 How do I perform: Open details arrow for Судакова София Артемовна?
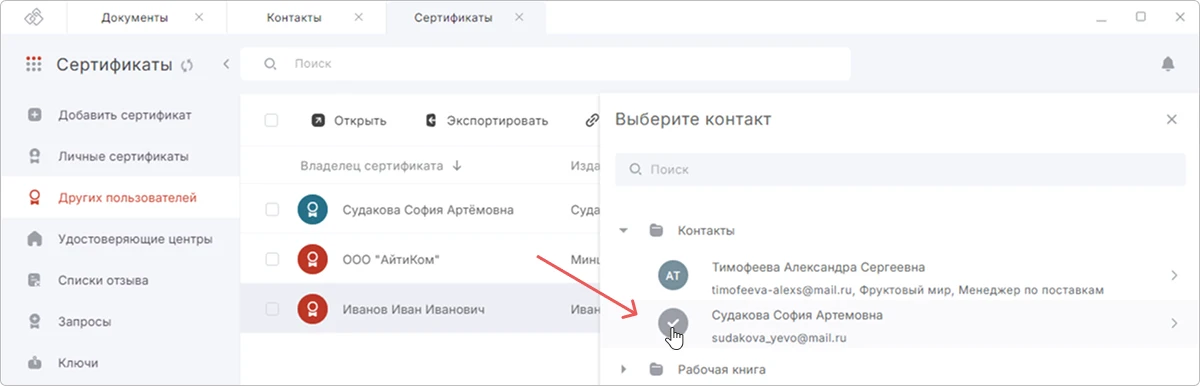(x=1174, y=323)
